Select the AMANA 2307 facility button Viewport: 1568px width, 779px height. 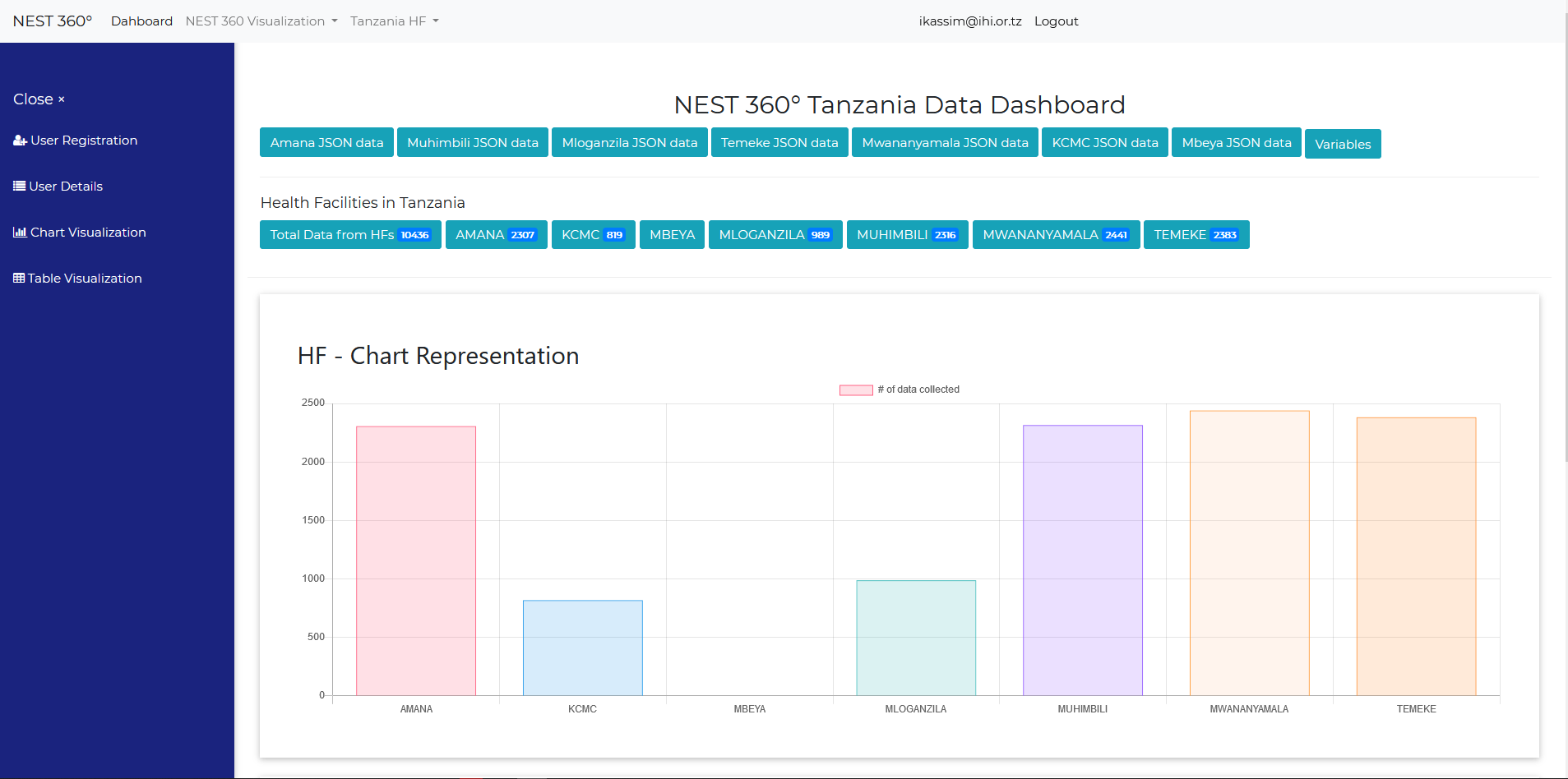497,235
